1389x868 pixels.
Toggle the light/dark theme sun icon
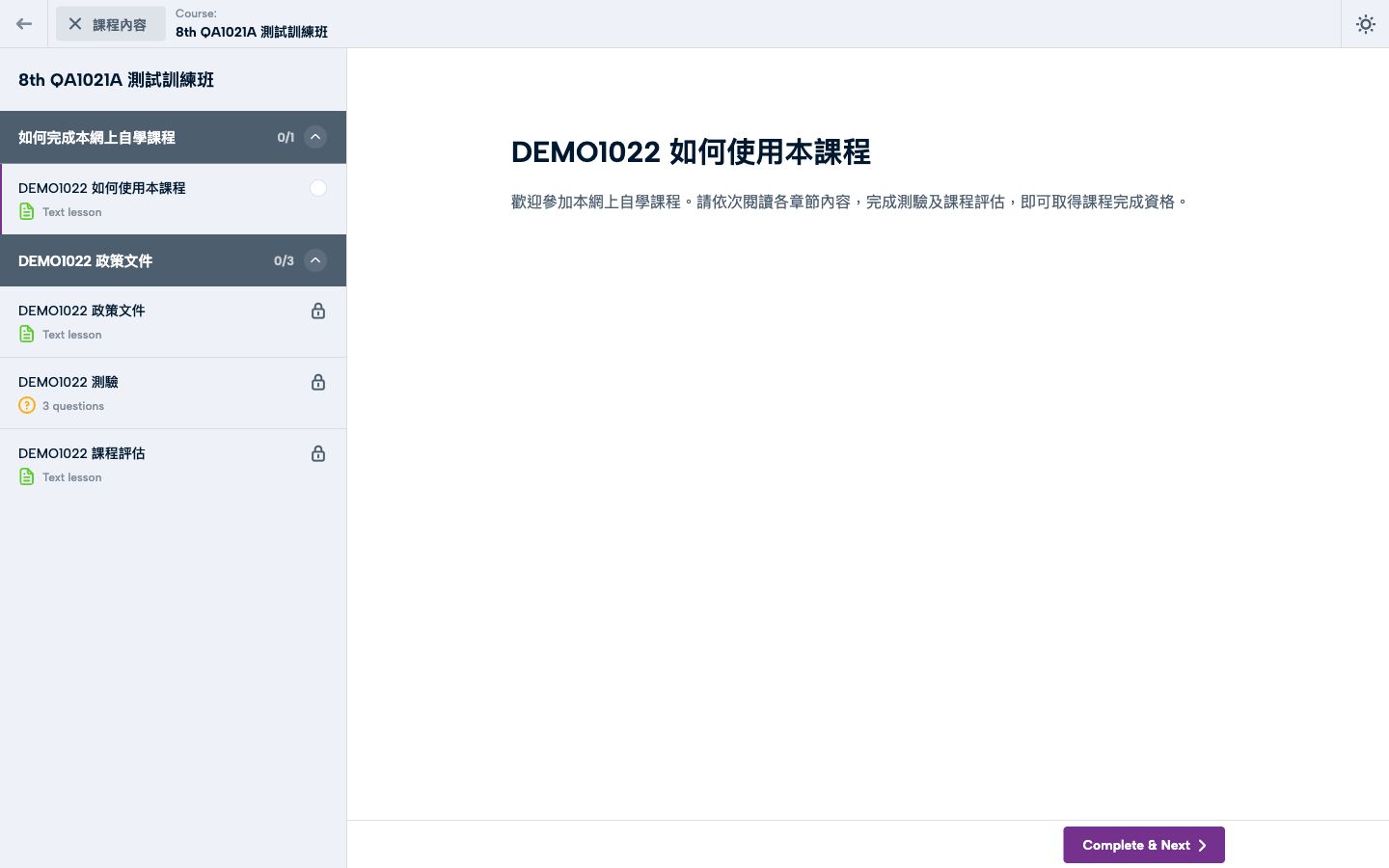(x=1365, y=24)
